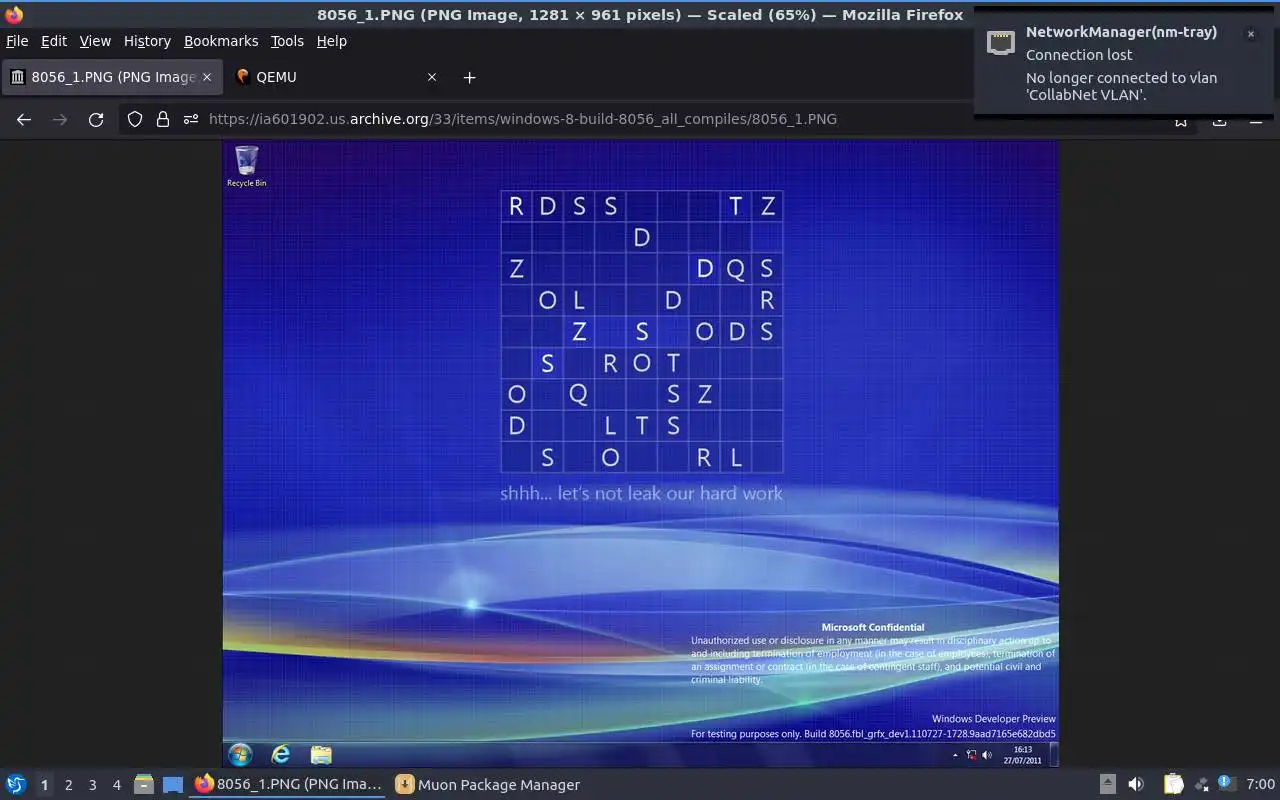Click the 'Windows Developer Preview' watermark text
Image resolution: width=1280 pixels, height=800 pixels.
point(994,719)
